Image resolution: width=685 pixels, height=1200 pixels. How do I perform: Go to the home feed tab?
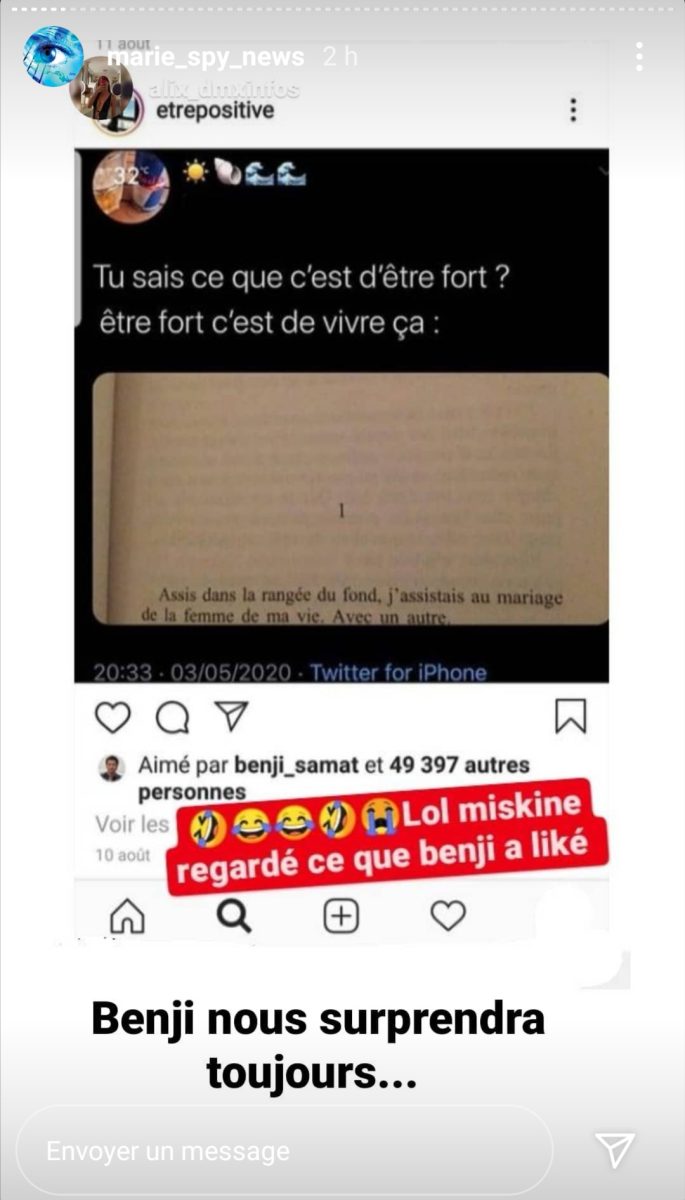click(127, 916)
